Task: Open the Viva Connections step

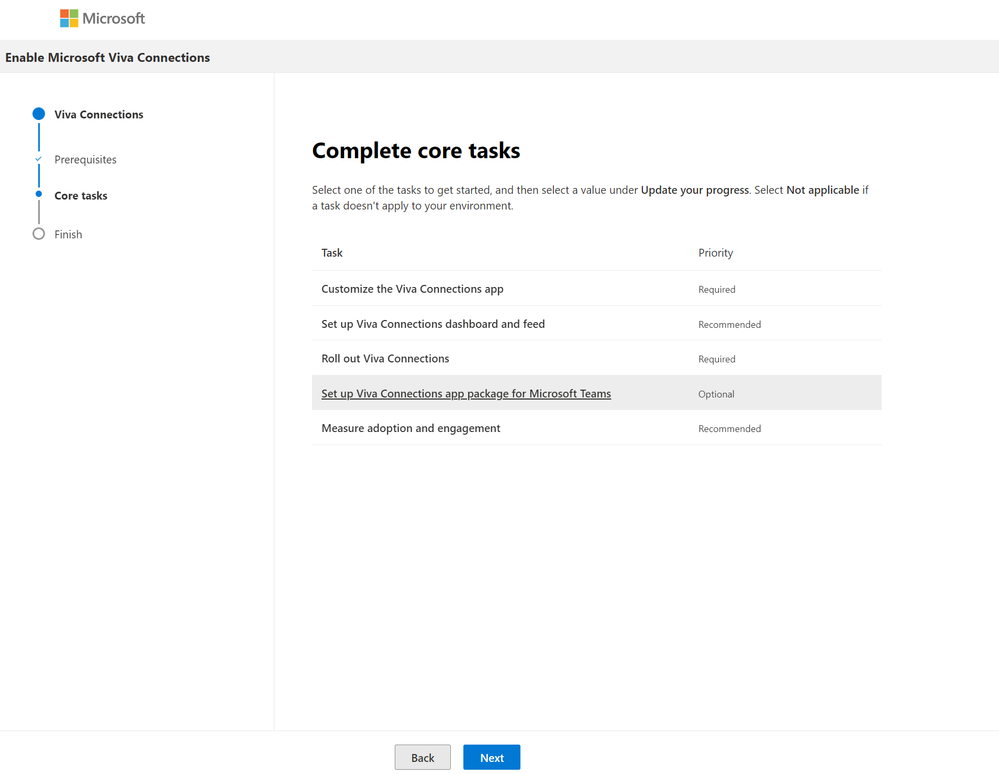Action: point(99,115)
